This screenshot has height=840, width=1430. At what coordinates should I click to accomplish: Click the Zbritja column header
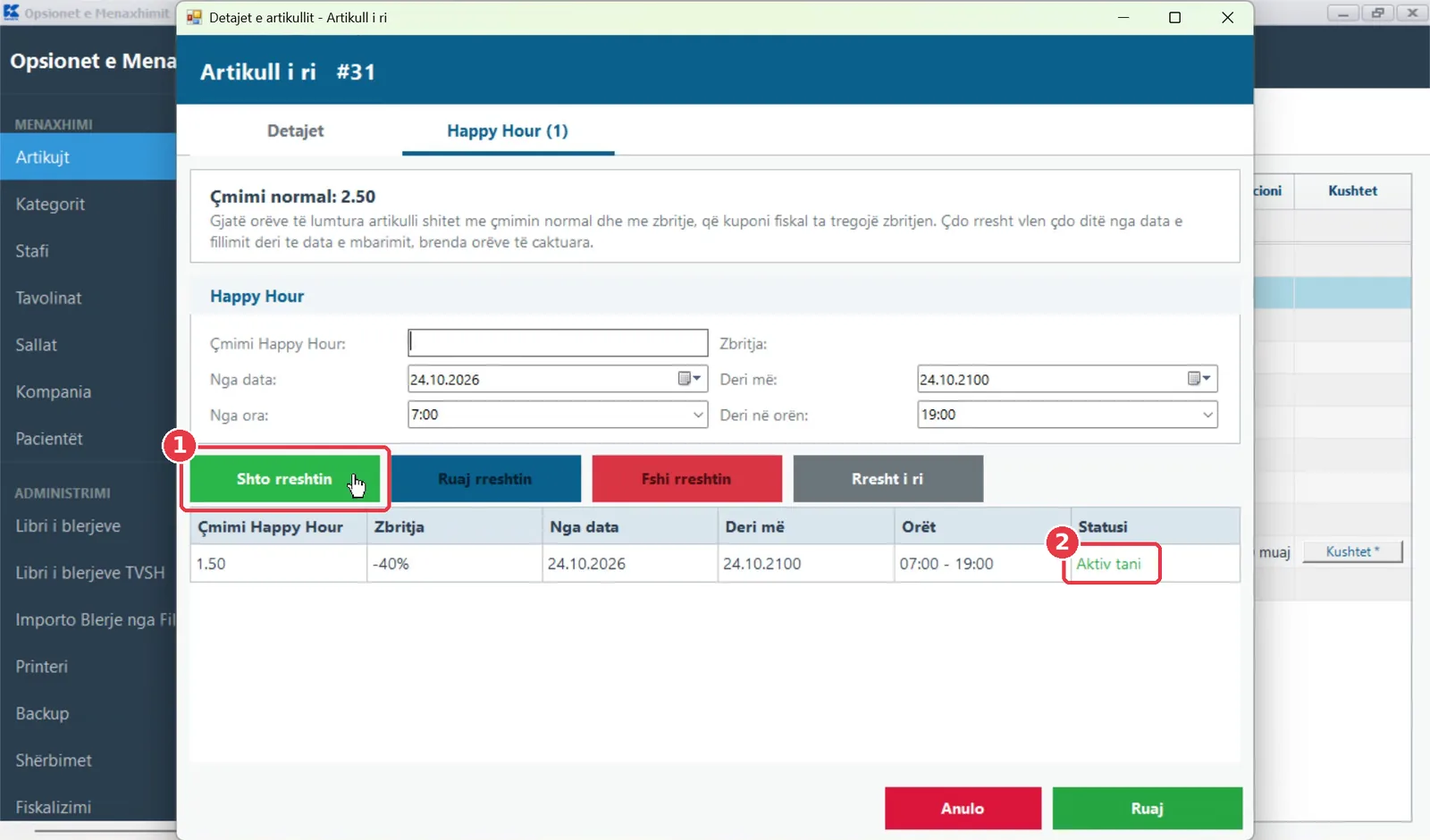pos(455,526)
